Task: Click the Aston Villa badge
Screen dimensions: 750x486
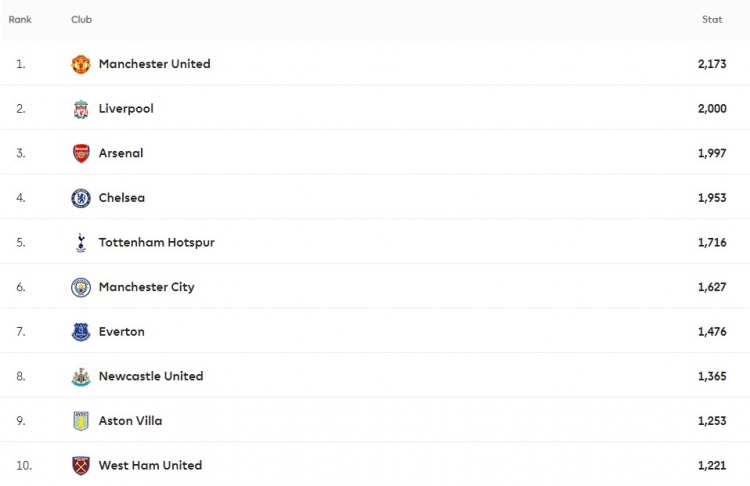Action: (x=81, y=421)
